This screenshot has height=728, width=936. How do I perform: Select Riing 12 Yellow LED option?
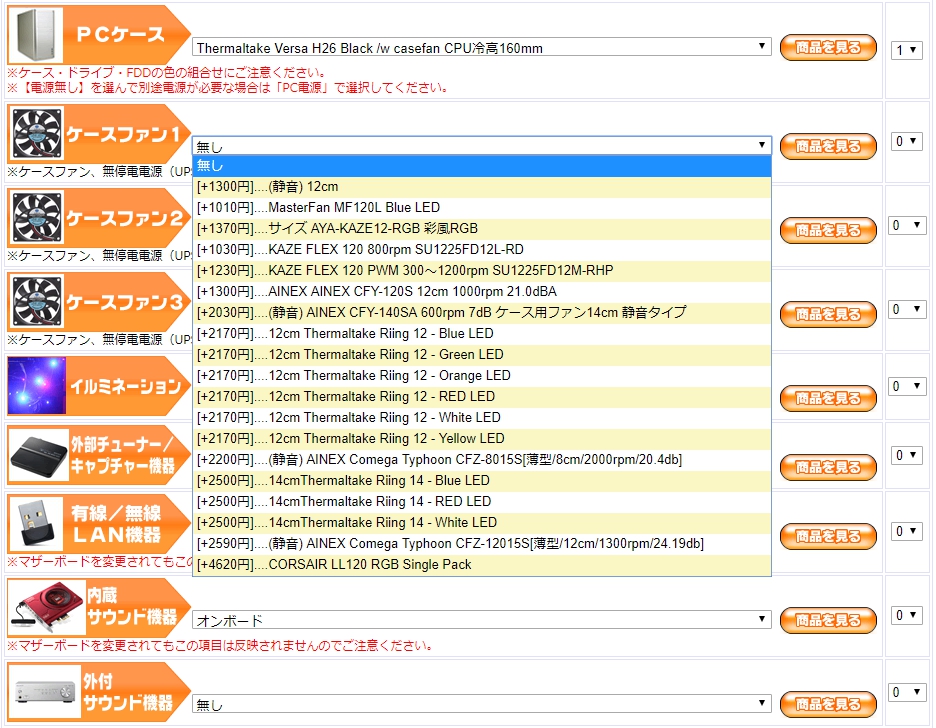coord(482,439)
